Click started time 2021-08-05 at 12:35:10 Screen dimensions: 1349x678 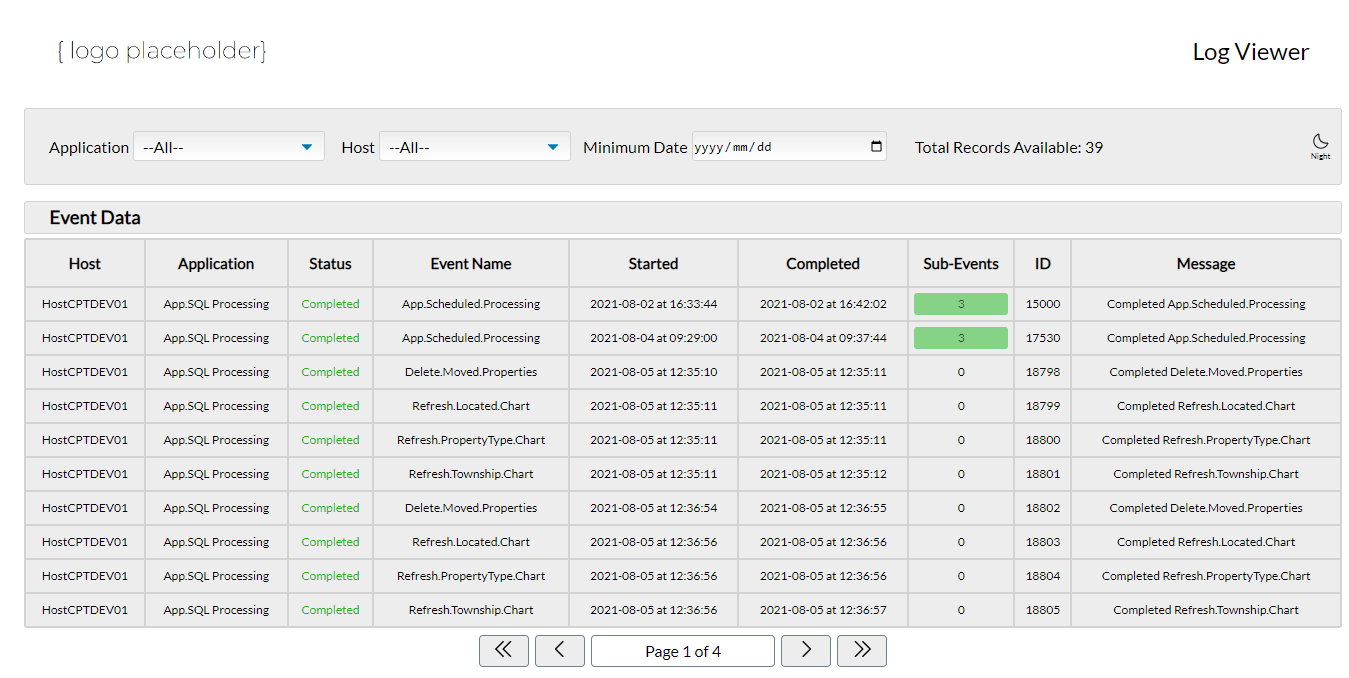pyautogui.click(x=653, y=372)
